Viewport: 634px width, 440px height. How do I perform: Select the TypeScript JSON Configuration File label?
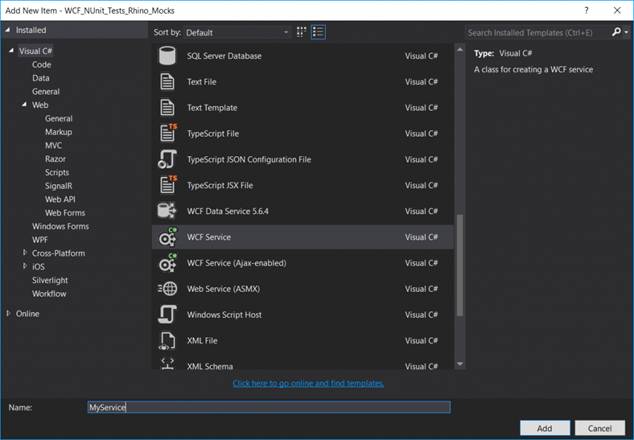click(x=249, y=159)
